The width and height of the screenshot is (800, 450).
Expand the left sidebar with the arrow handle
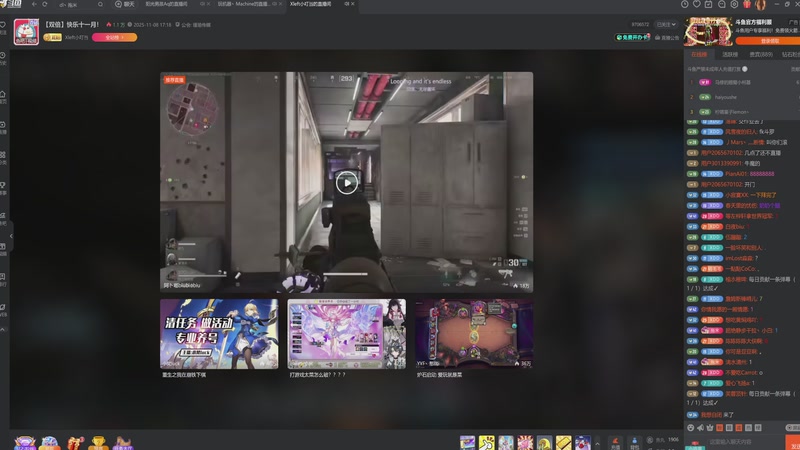[11, 236]
